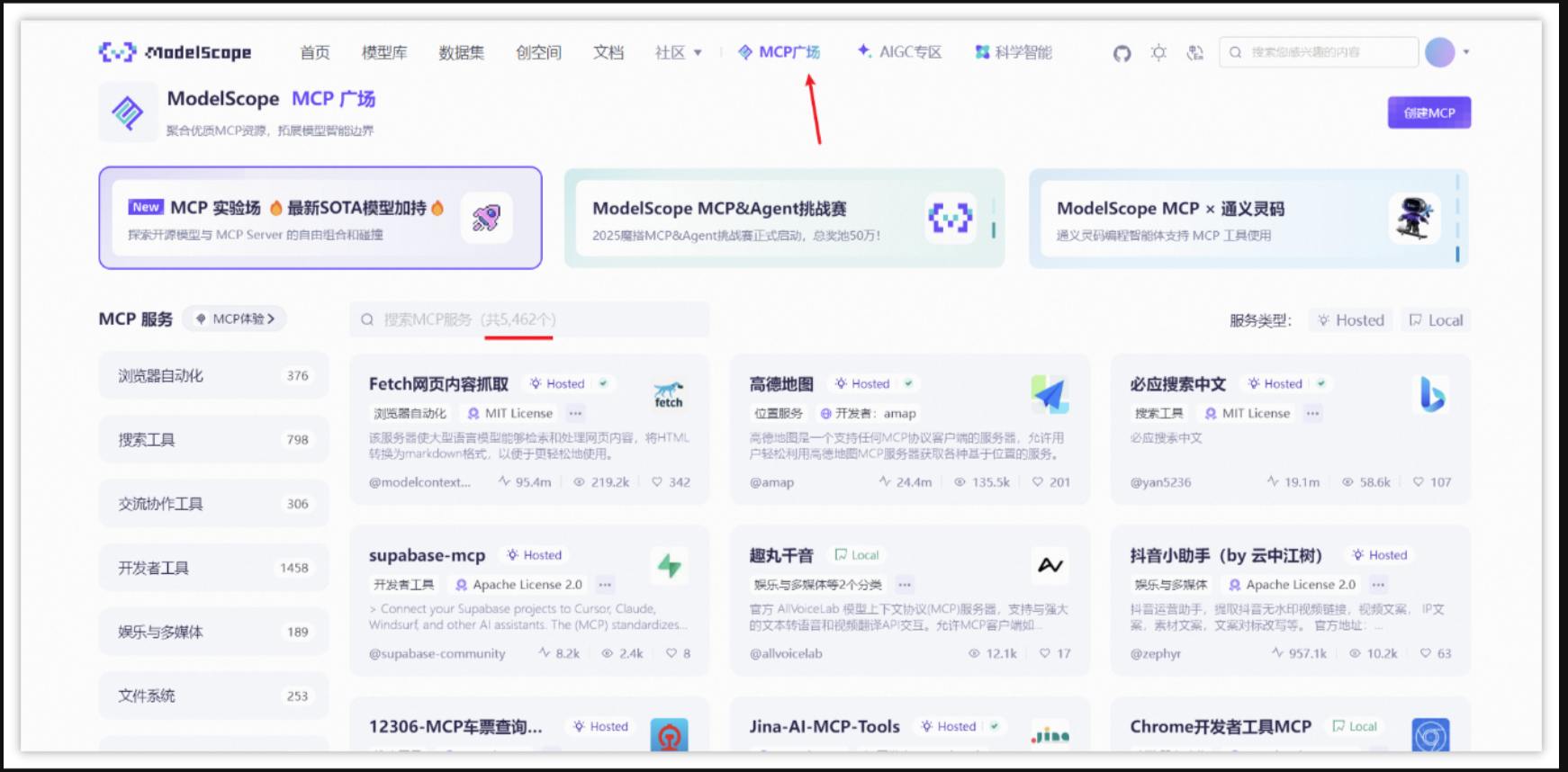Click the 高德地图 paper plane icon
This screenshot has width=1568, height=772.
pyautogui.click(x=1050, y=394)
